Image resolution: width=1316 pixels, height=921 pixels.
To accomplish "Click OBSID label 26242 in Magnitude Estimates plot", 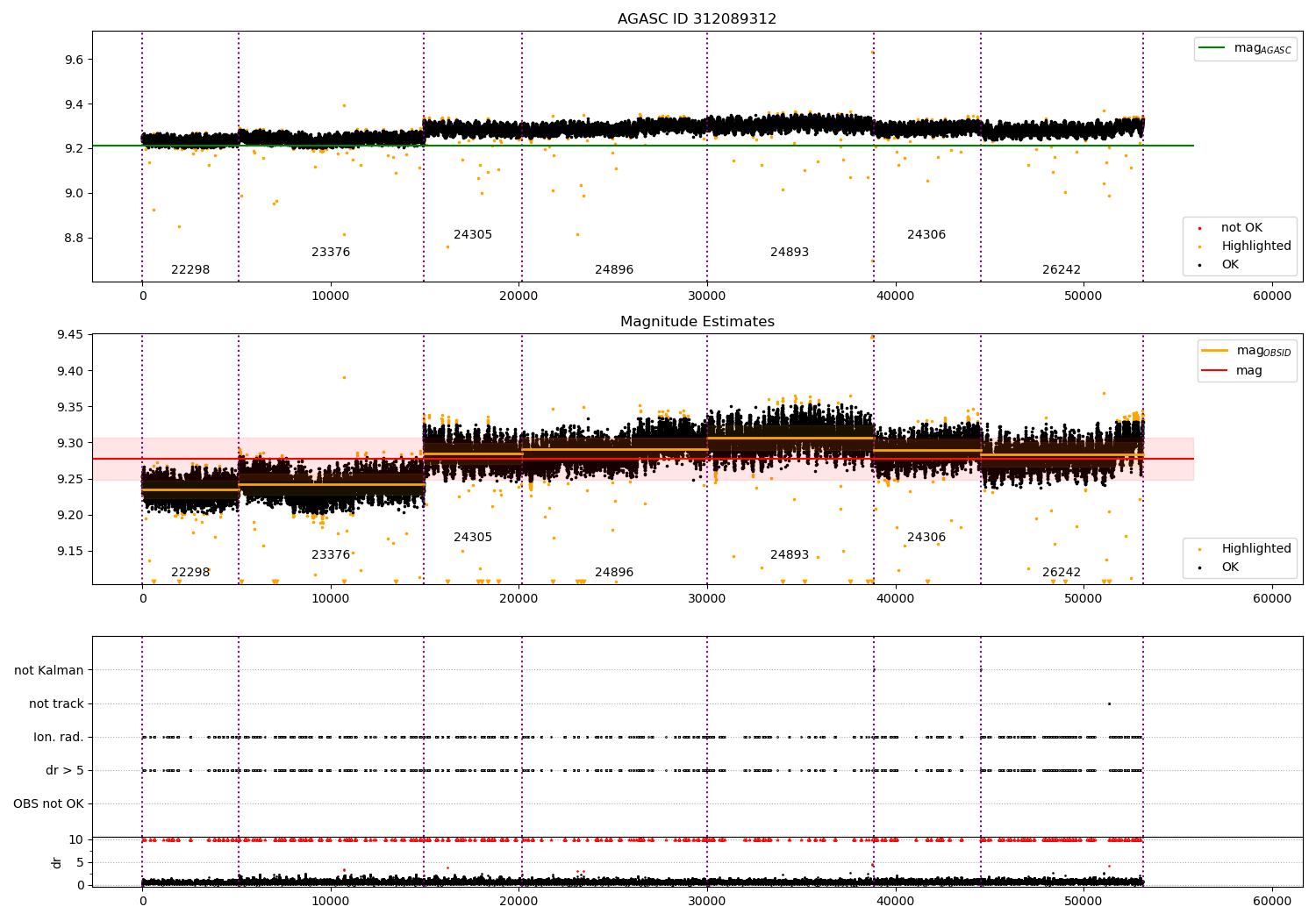I will pos(1062,573).
